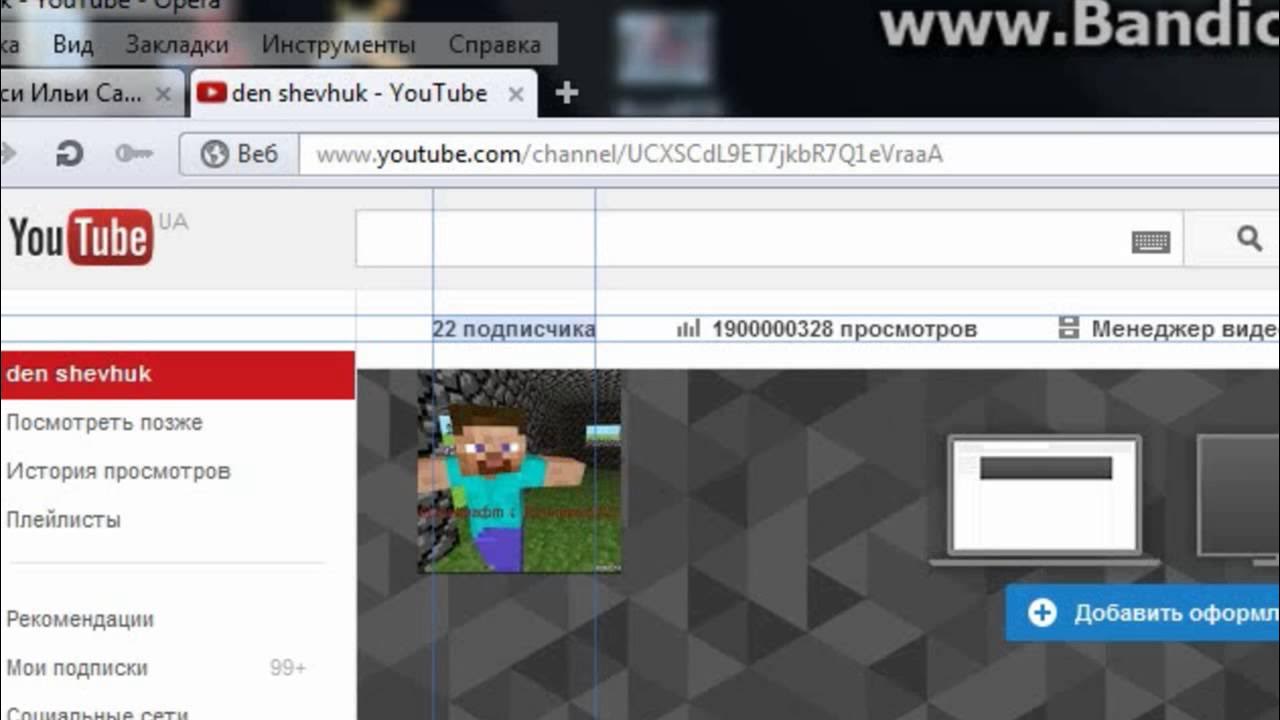Switch to the den shevhuk - YouTube tab
1280x720 pixels.
pos(363,94)
